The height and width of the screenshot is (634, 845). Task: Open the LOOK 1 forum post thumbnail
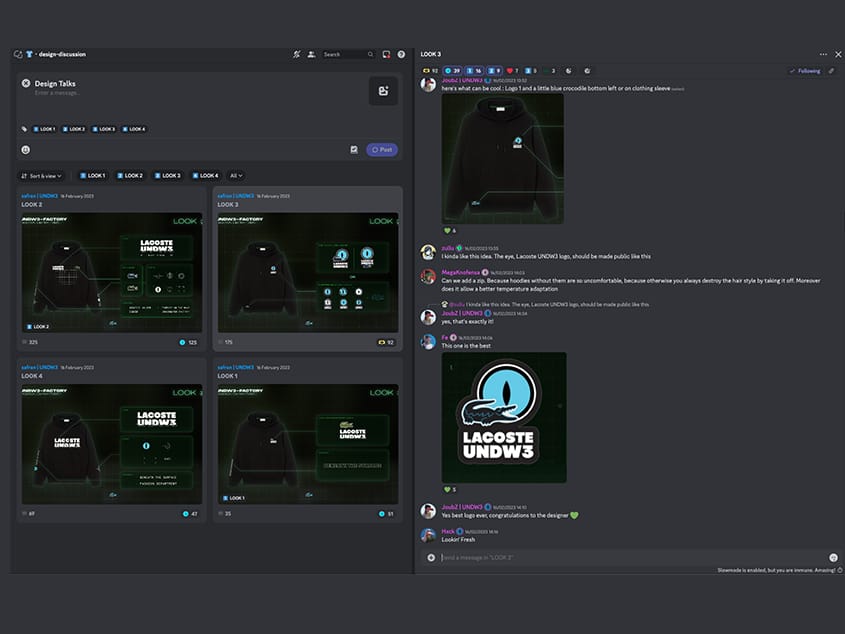click(x=308, y=444)
